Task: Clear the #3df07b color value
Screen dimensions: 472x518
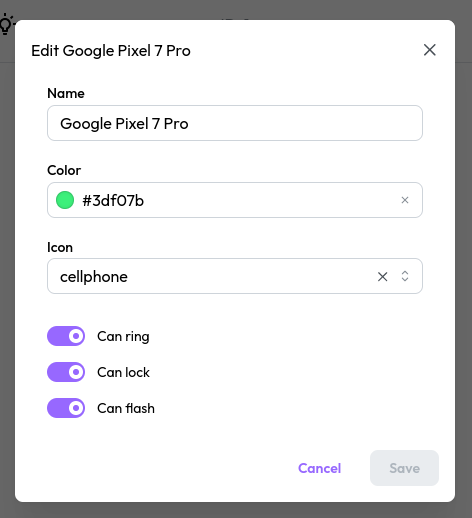Action: [405, 200]
